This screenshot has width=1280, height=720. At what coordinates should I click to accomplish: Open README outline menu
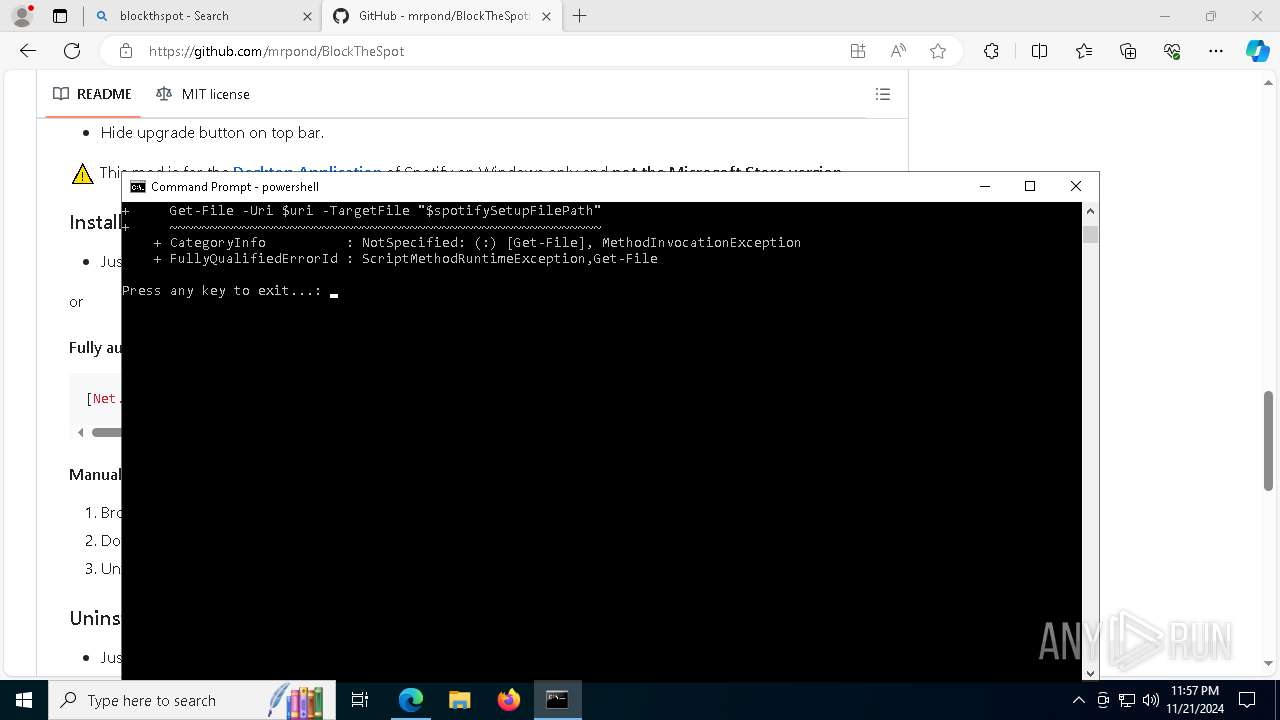point(883,94)
